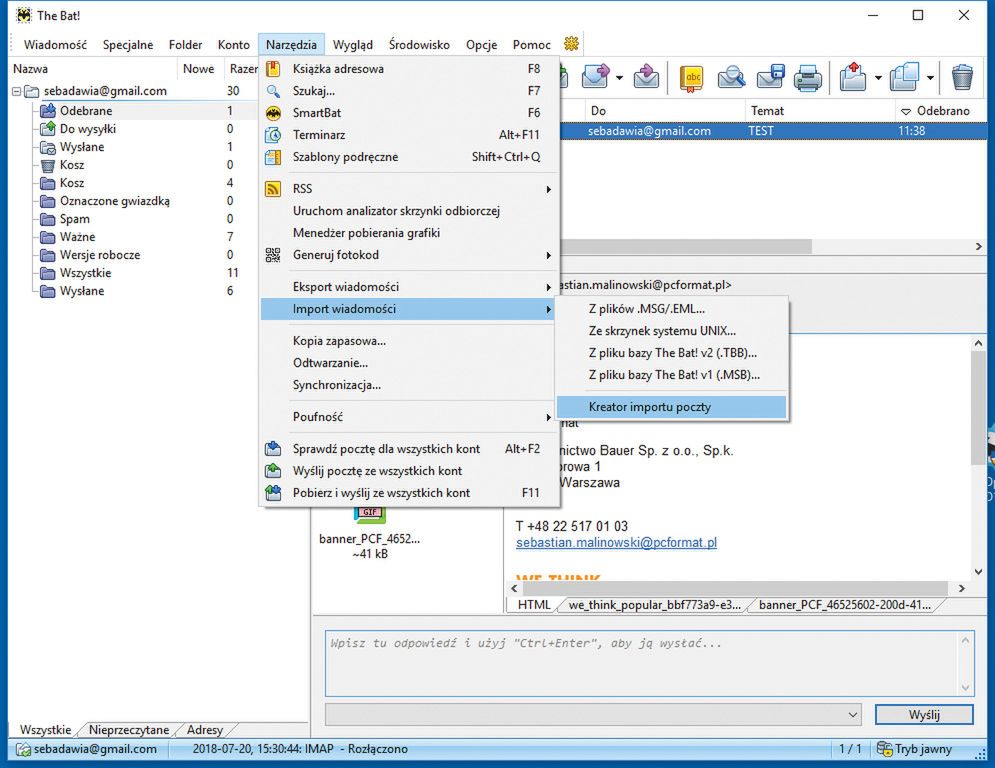Select the HTML tab in message preview
The width and height of the screenshot is (995, 768).
[534, 605]
